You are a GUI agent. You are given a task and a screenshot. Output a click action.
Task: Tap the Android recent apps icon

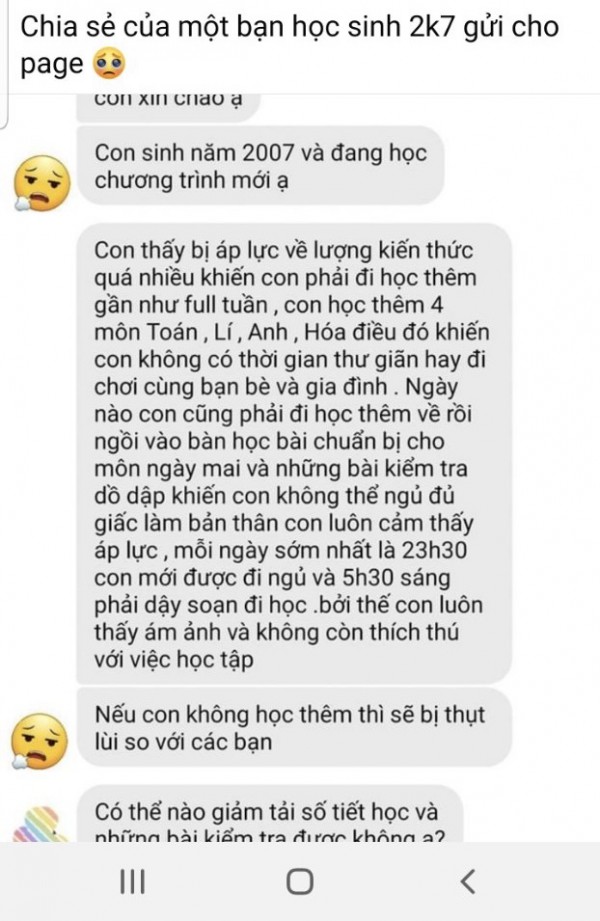(x=132, y=881)
